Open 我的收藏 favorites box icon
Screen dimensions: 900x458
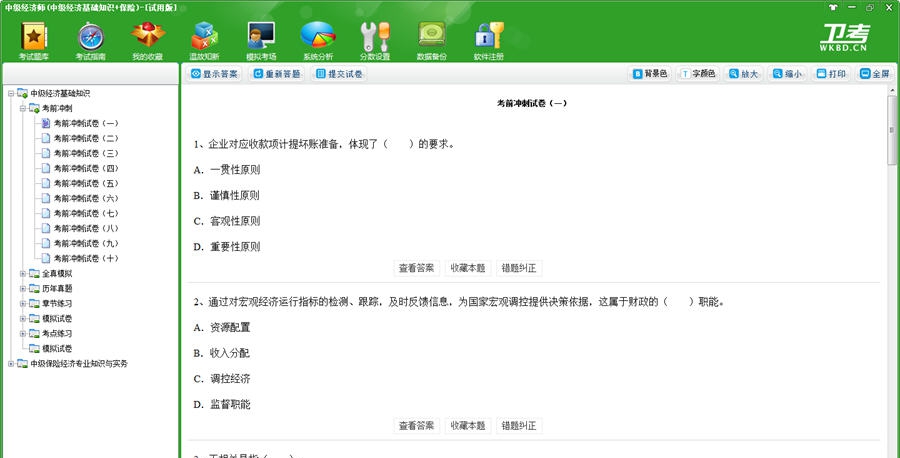coord(148,40)
